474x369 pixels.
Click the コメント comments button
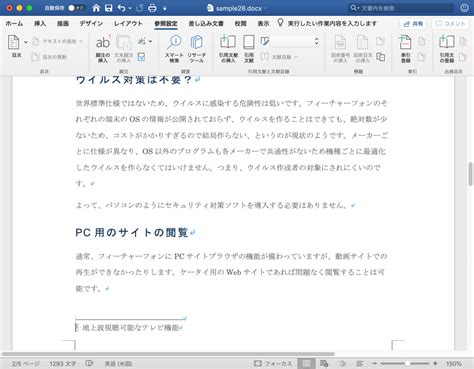(x=450, y=24)
